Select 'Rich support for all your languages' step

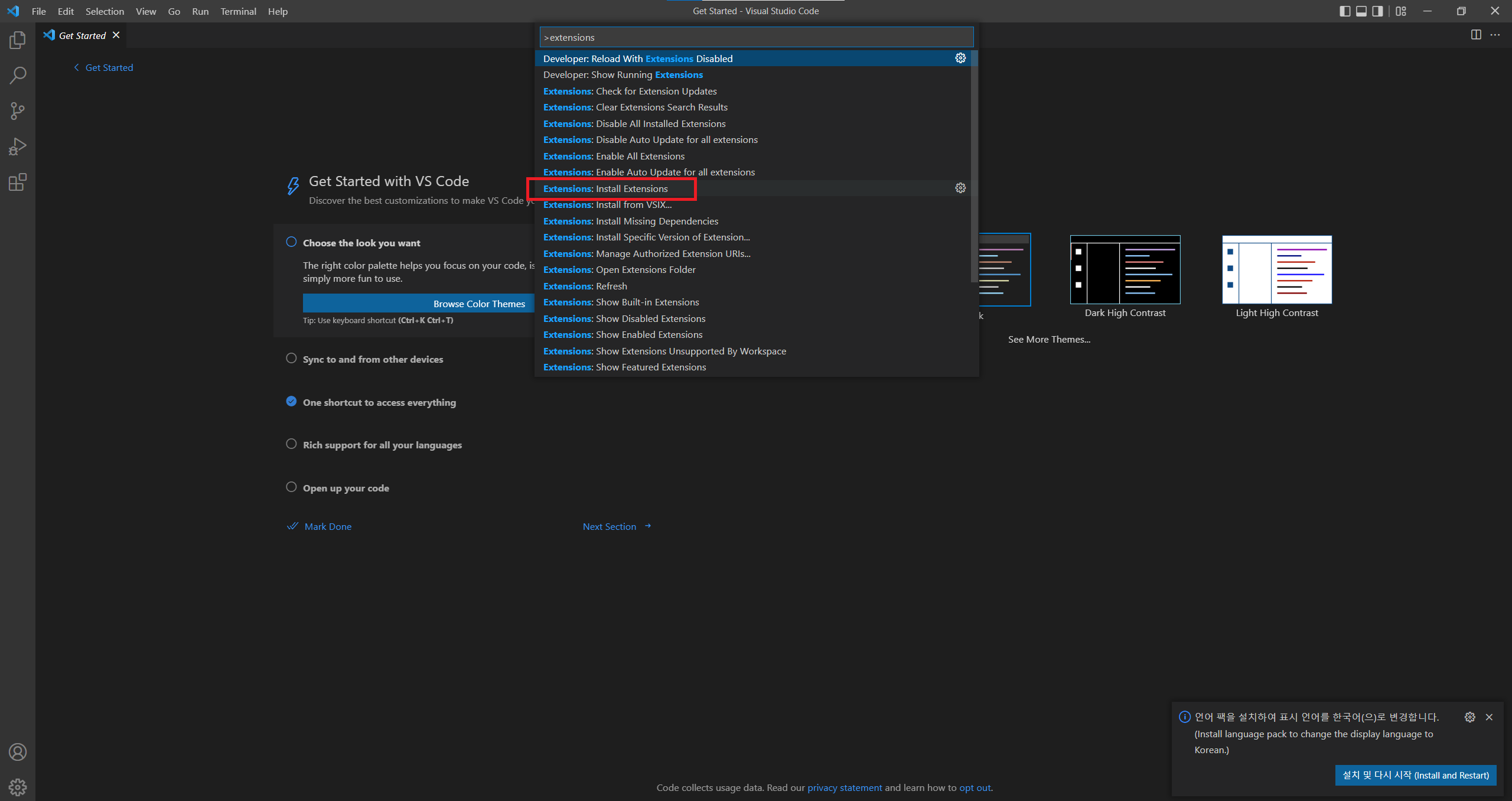pyautogui.click(x=382, y=445)
